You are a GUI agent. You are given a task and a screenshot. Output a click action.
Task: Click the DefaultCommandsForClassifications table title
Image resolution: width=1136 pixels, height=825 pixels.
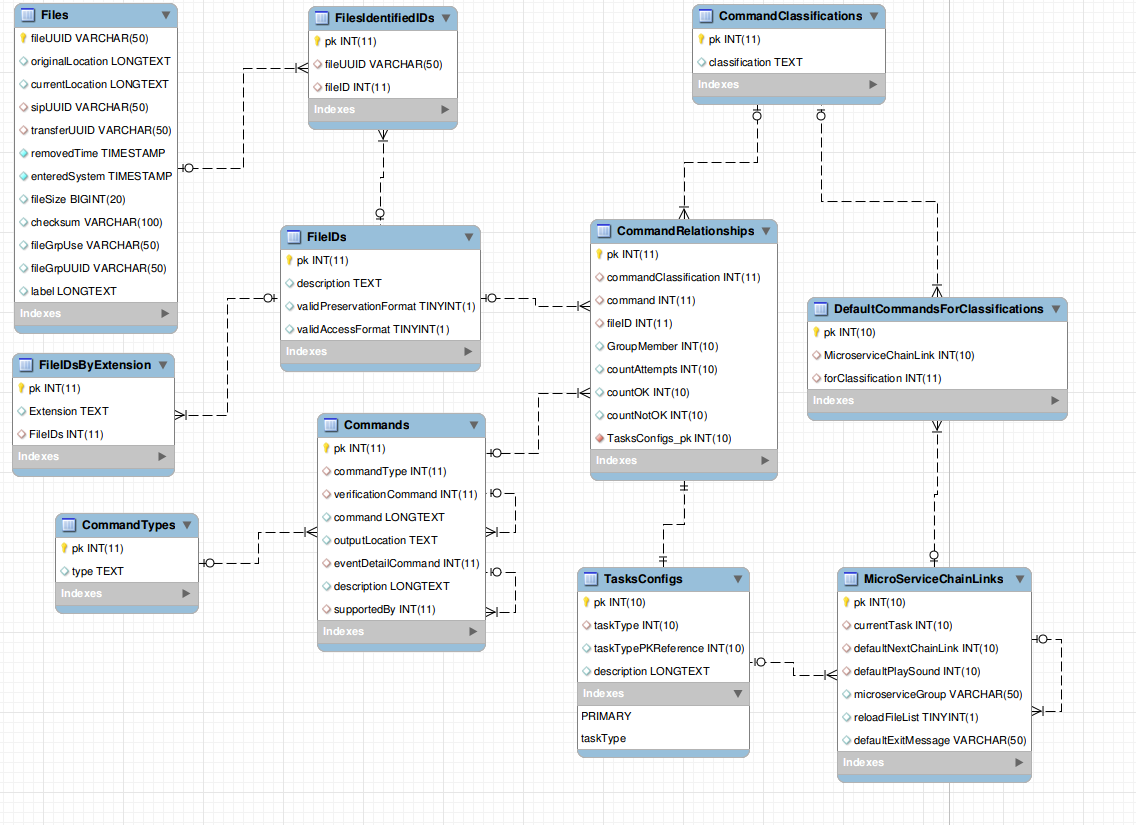point(938,309)
